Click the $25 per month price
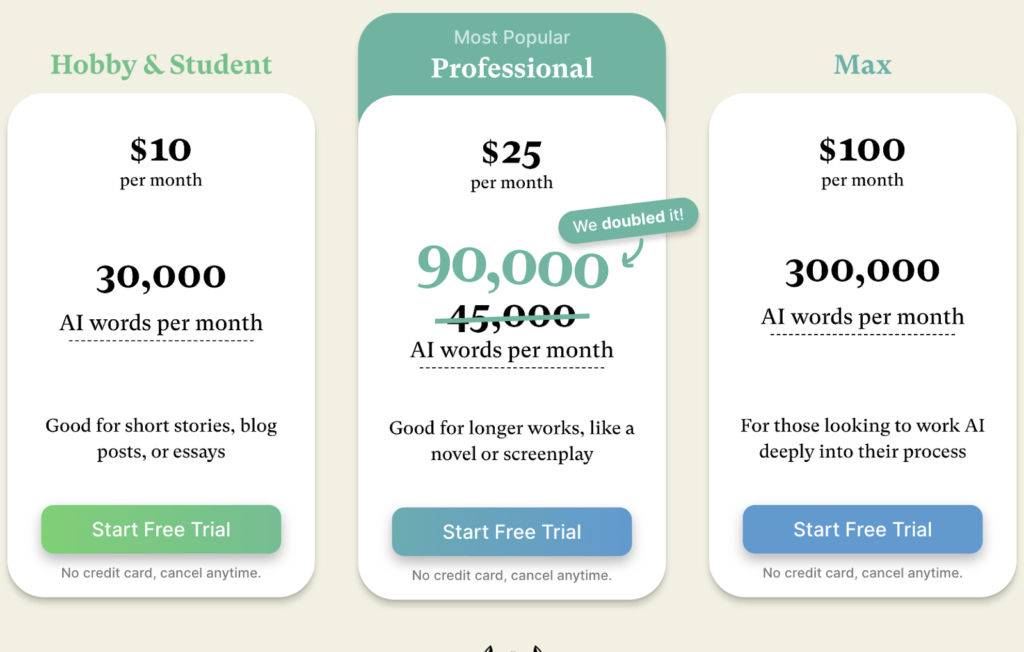Screen dimensions: 1024x652 (x=512, y=153)
